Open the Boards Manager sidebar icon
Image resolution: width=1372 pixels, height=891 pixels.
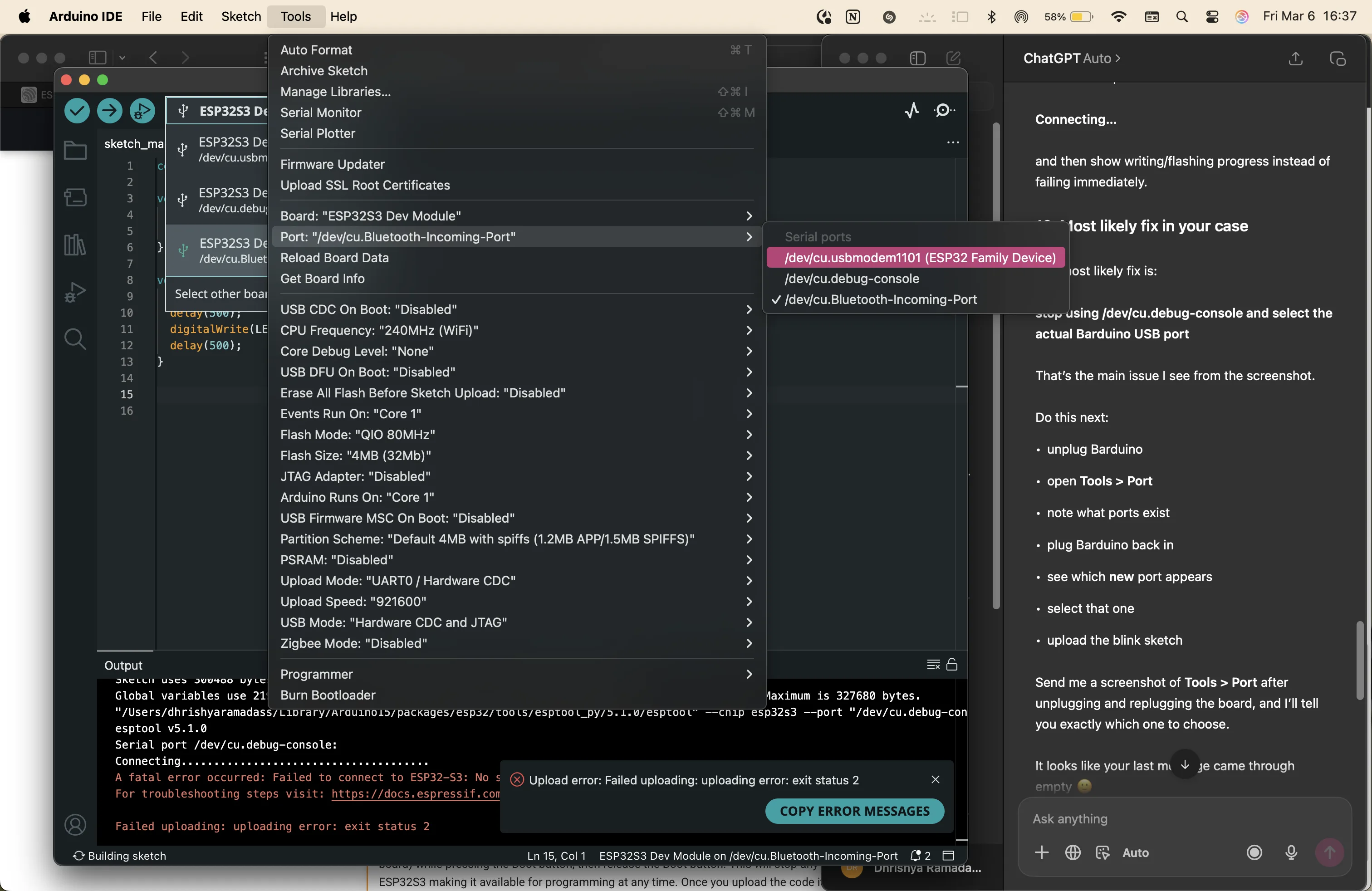click(x=75, y=198)
